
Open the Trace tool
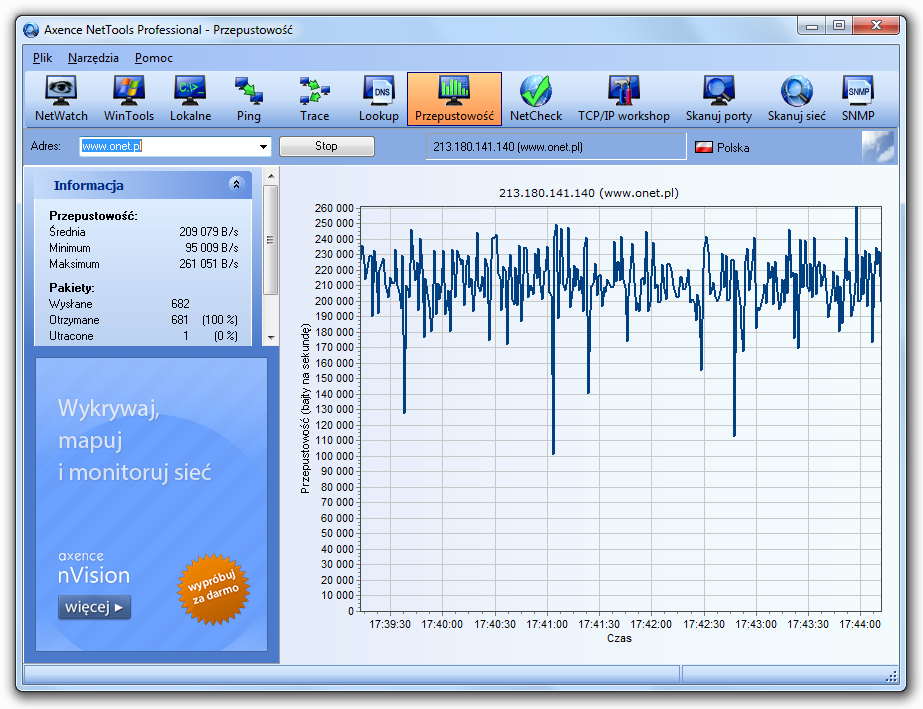click(314, 99)
